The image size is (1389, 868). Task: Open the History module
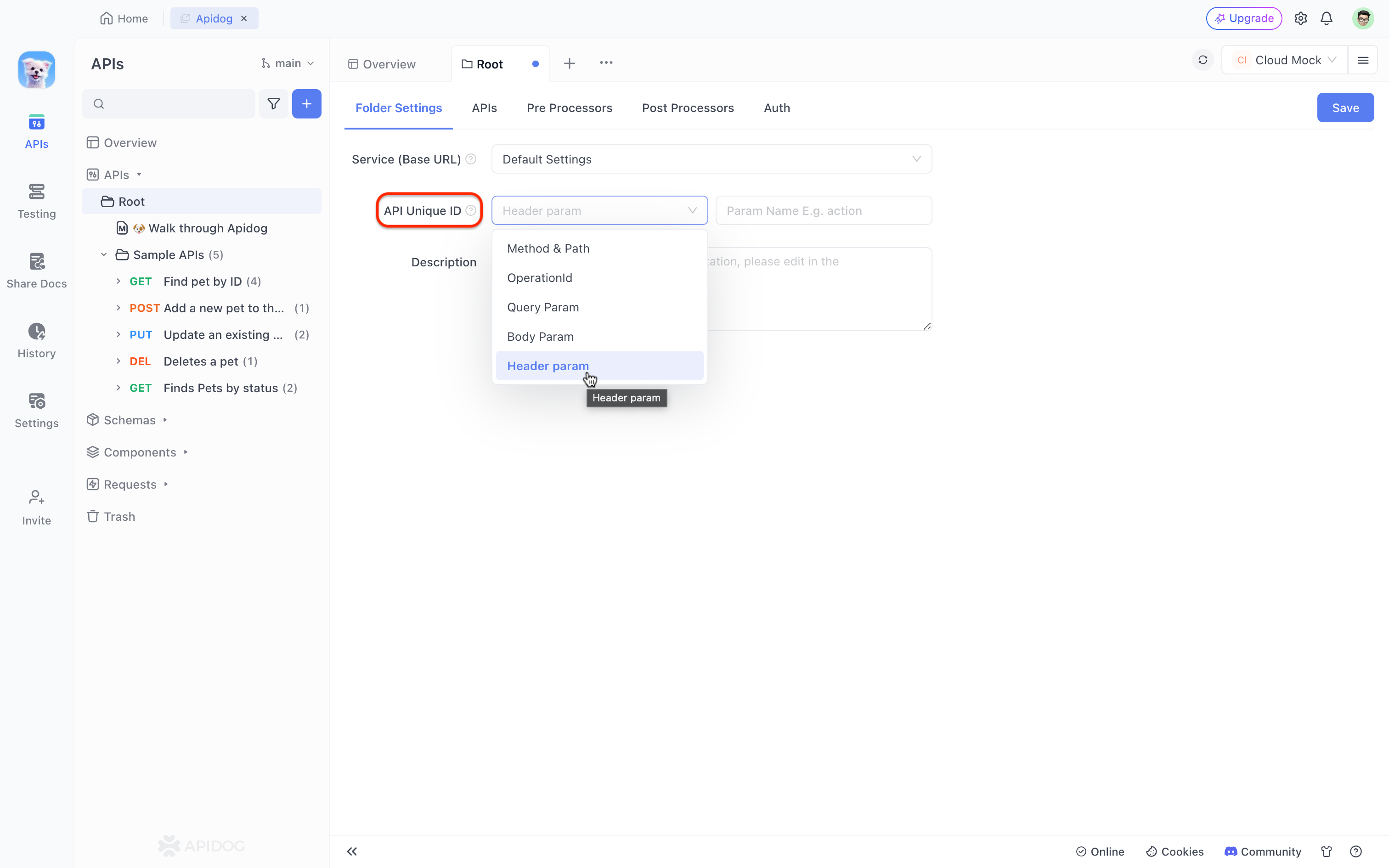[x=36, y=341]
